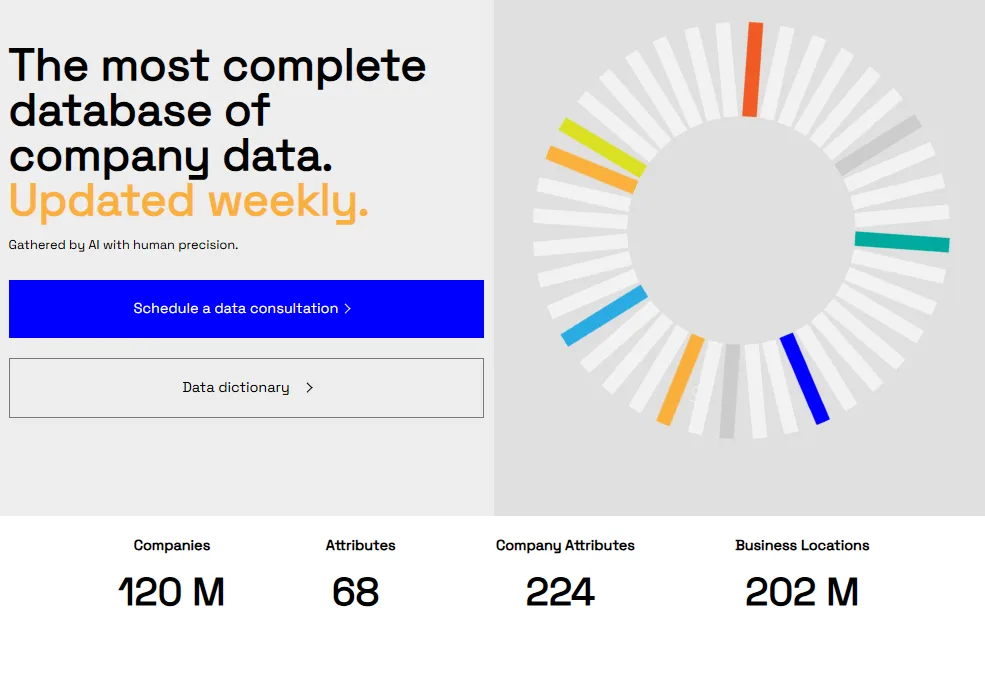Click the Gathered by AI tagline text
This screenshot has height=691, width=985.
[123, 245]
